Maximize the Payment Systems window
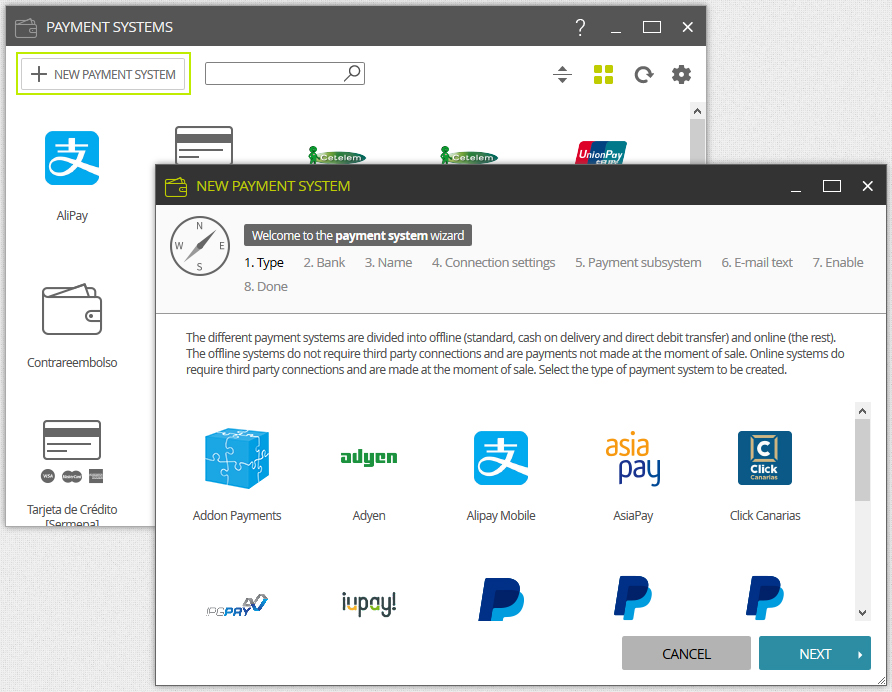 [x=651, y=27]
